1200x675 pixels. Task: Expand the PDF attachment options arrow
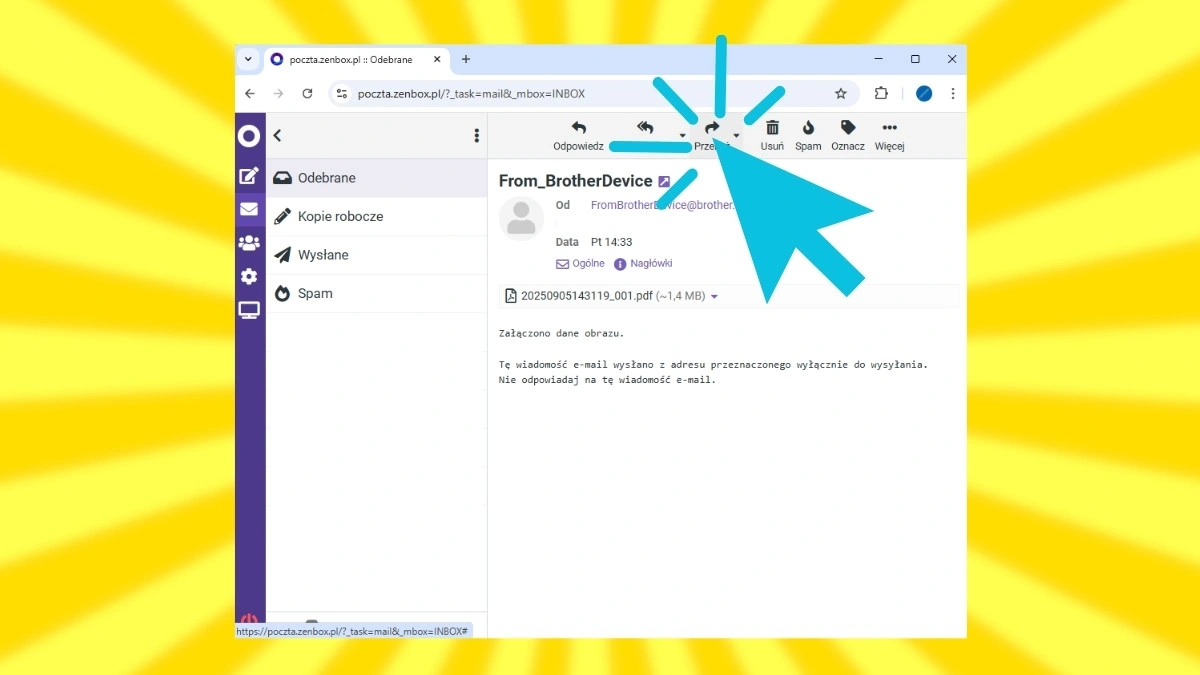714,297
